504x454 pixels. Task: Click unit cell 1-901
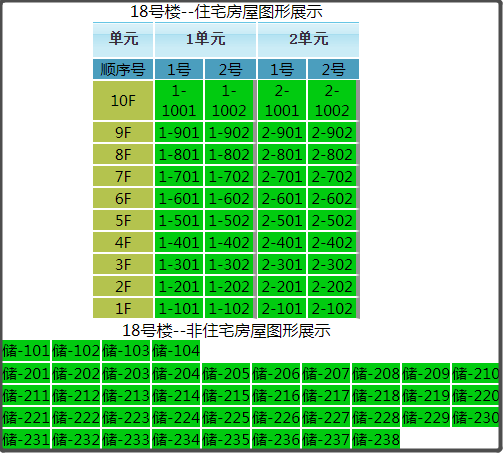point(179,132)
